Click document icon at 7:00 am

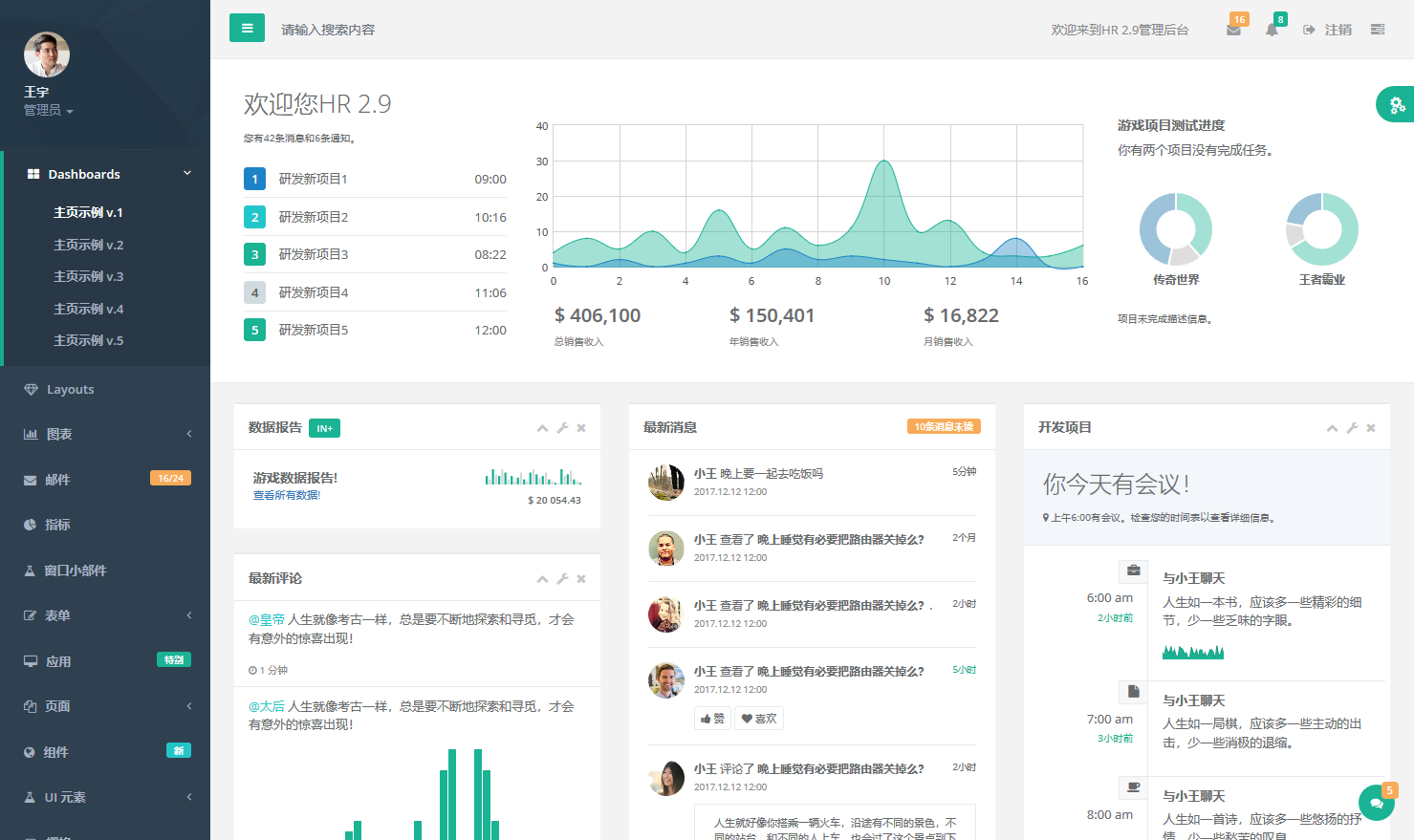(x=1133, y=692)
